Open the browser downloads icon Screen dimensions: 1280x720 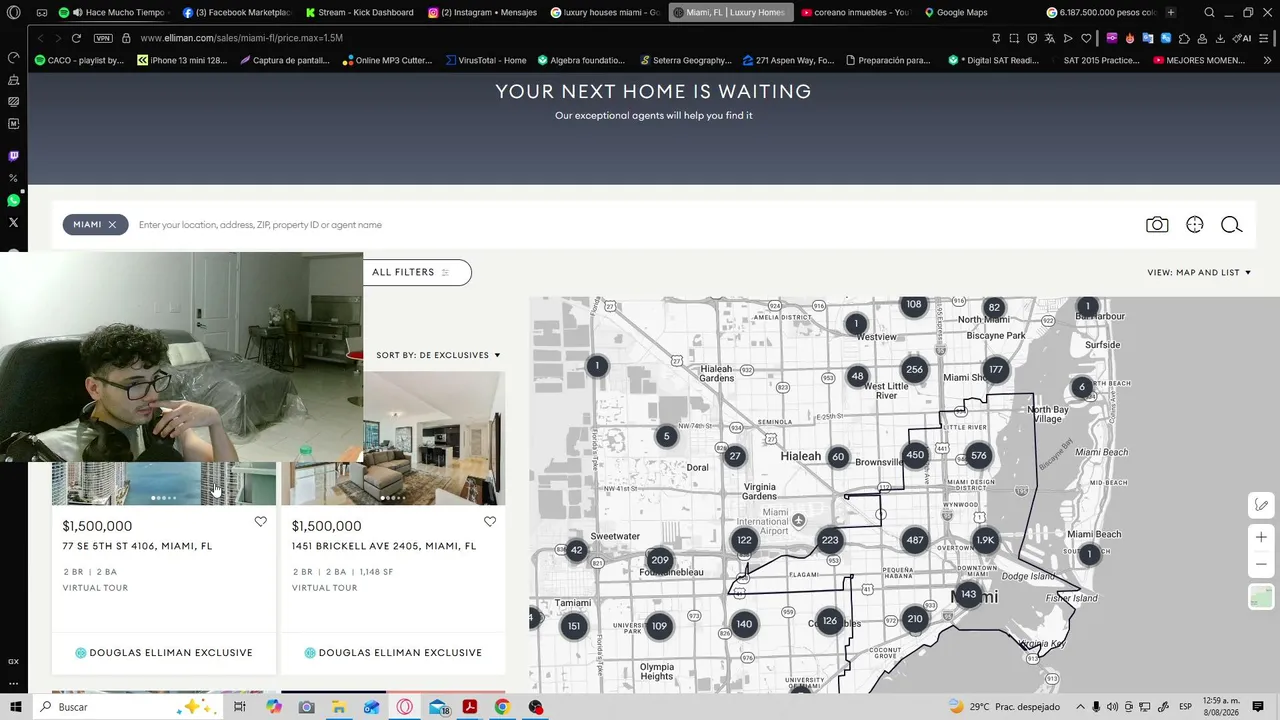pyautogui.click(x=1219, y=38)
